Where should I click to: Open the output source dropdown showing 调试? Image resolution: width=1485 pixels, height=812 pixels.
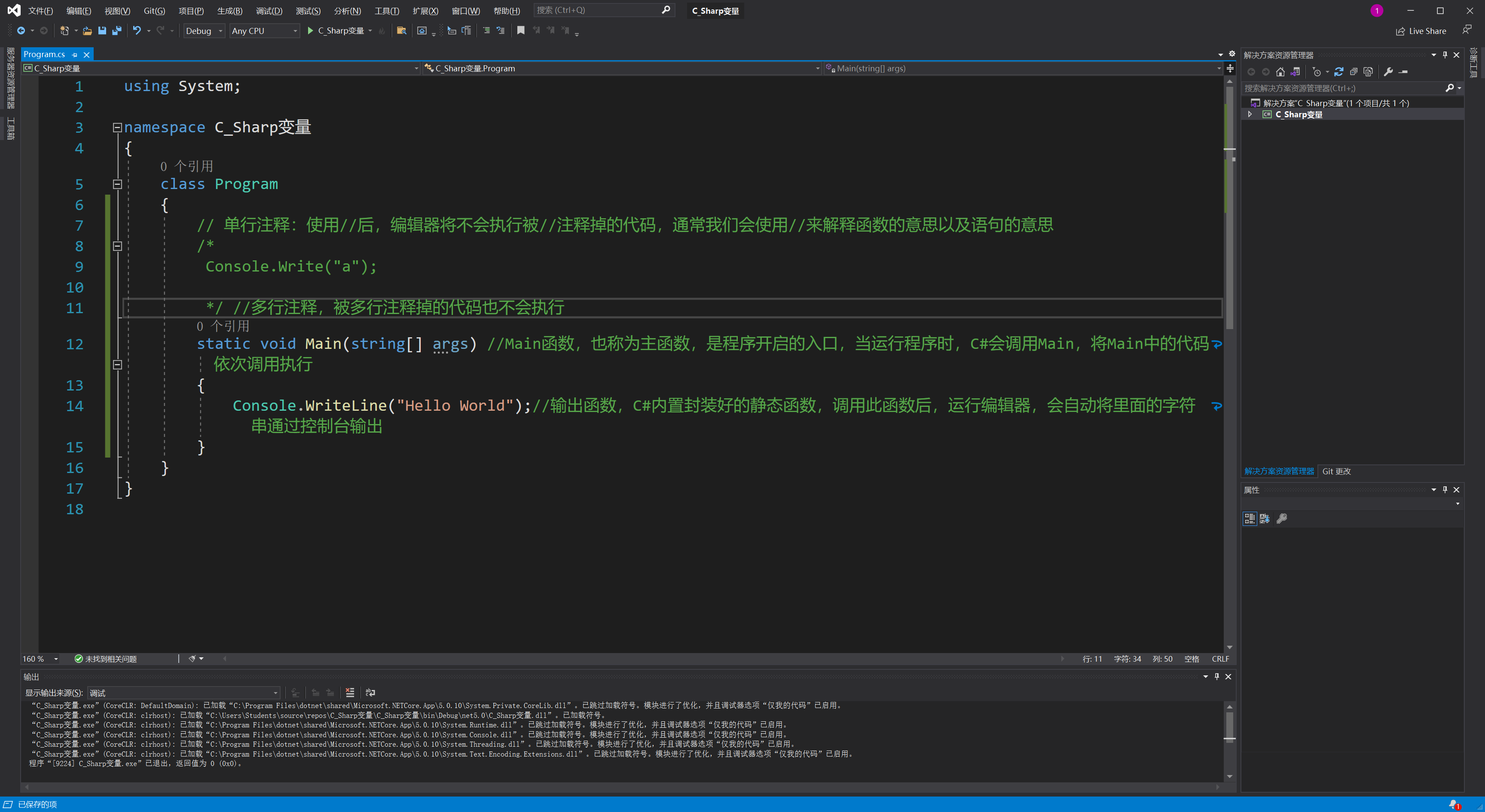[x=183, y=693]
